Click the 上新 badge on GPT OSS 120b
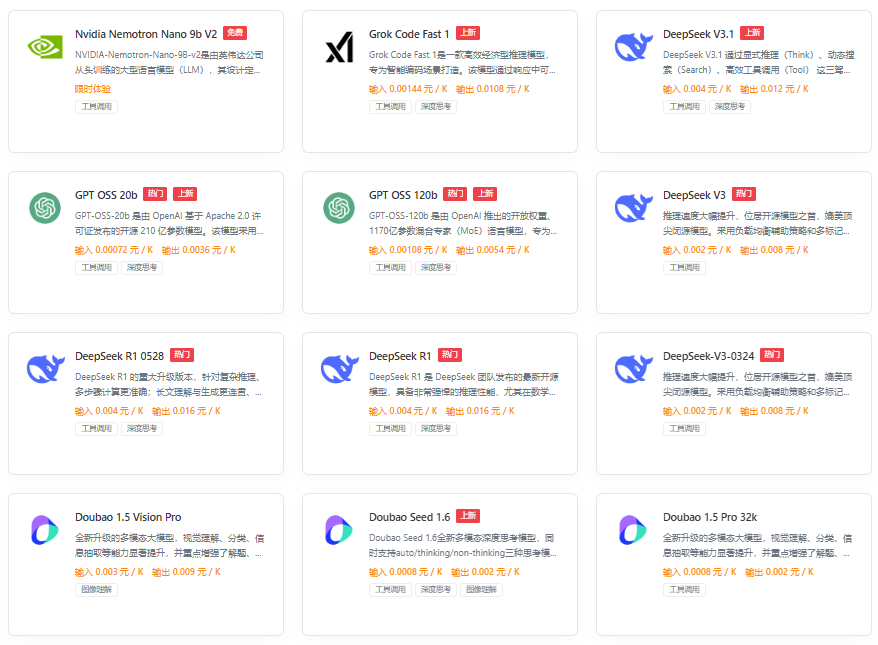The height and width of the screenshot is (645, 878). pos(485,194)
